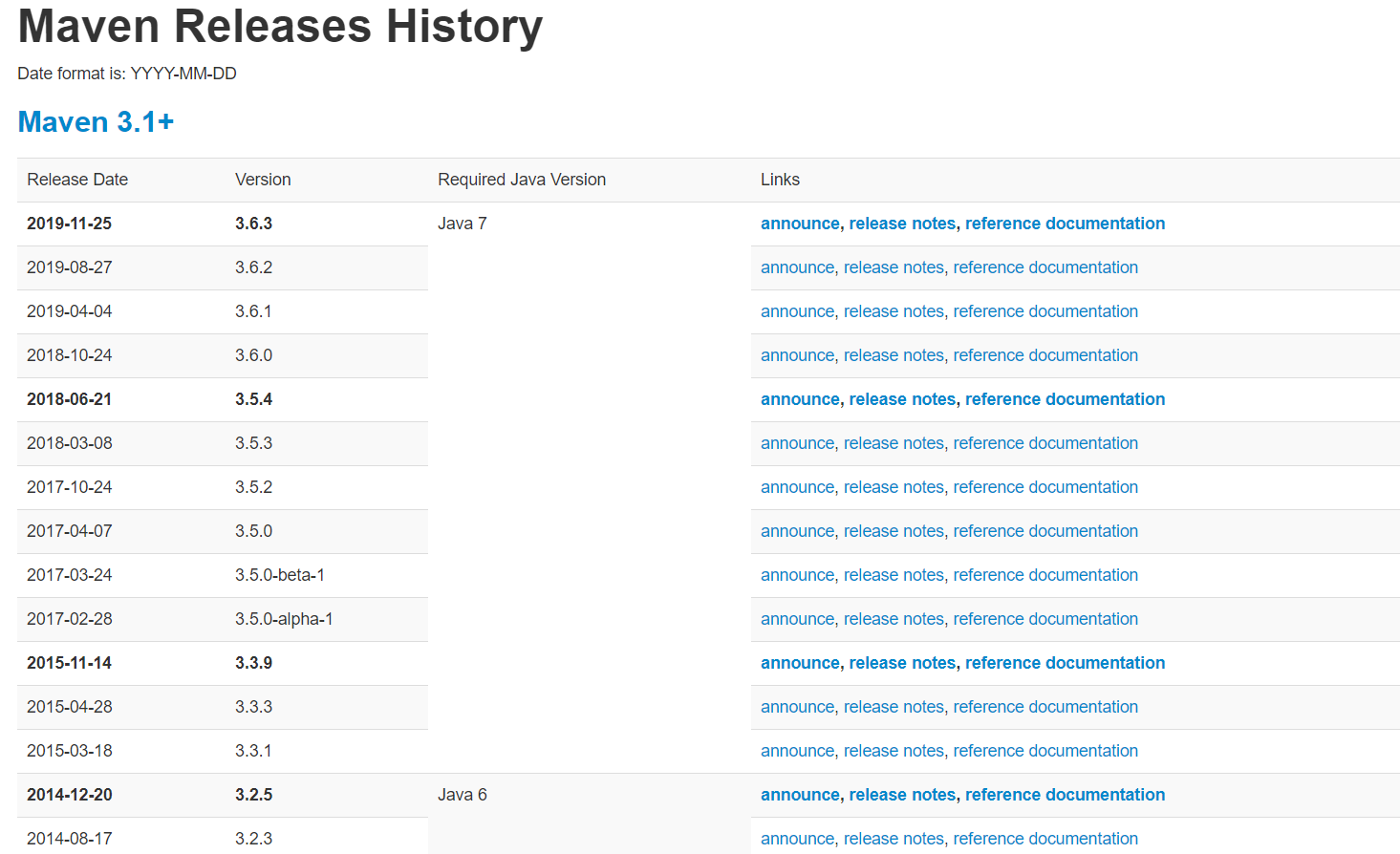Open announce link for version 3.6.3

pos(800,224)
